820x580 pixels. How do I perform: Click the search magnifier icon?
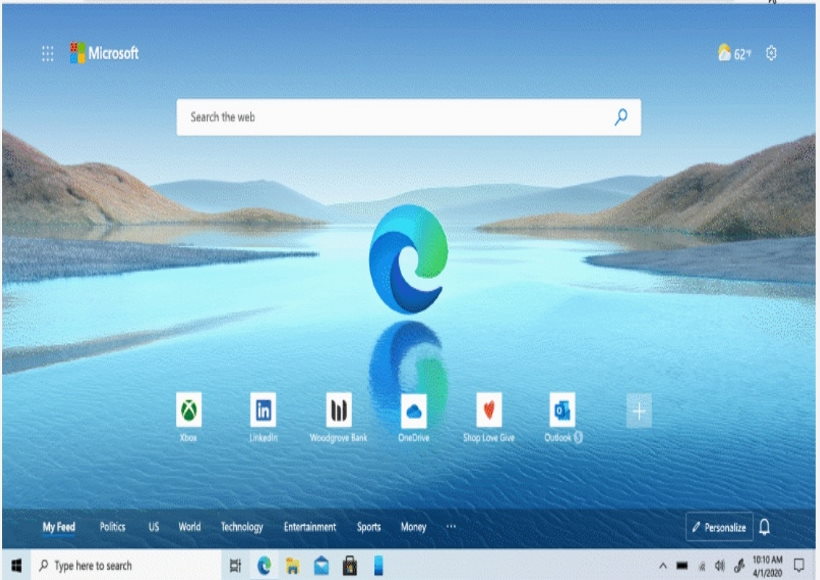coord(621,117)
